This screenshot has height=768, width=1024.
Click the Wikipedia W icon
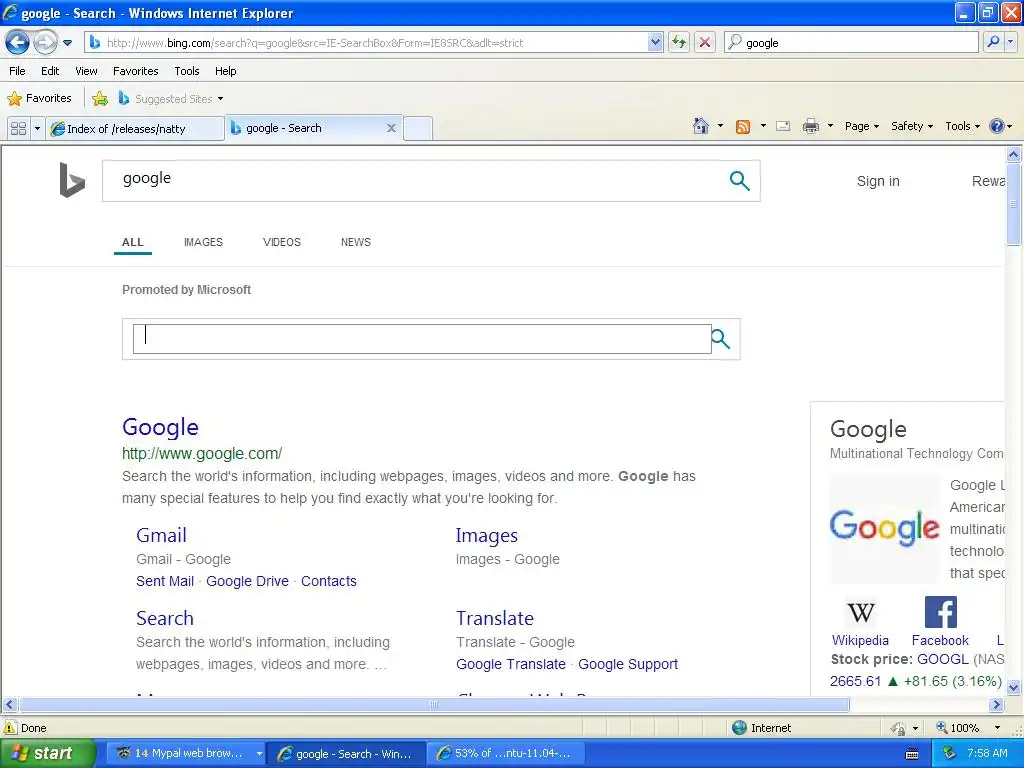coord(860,612)
